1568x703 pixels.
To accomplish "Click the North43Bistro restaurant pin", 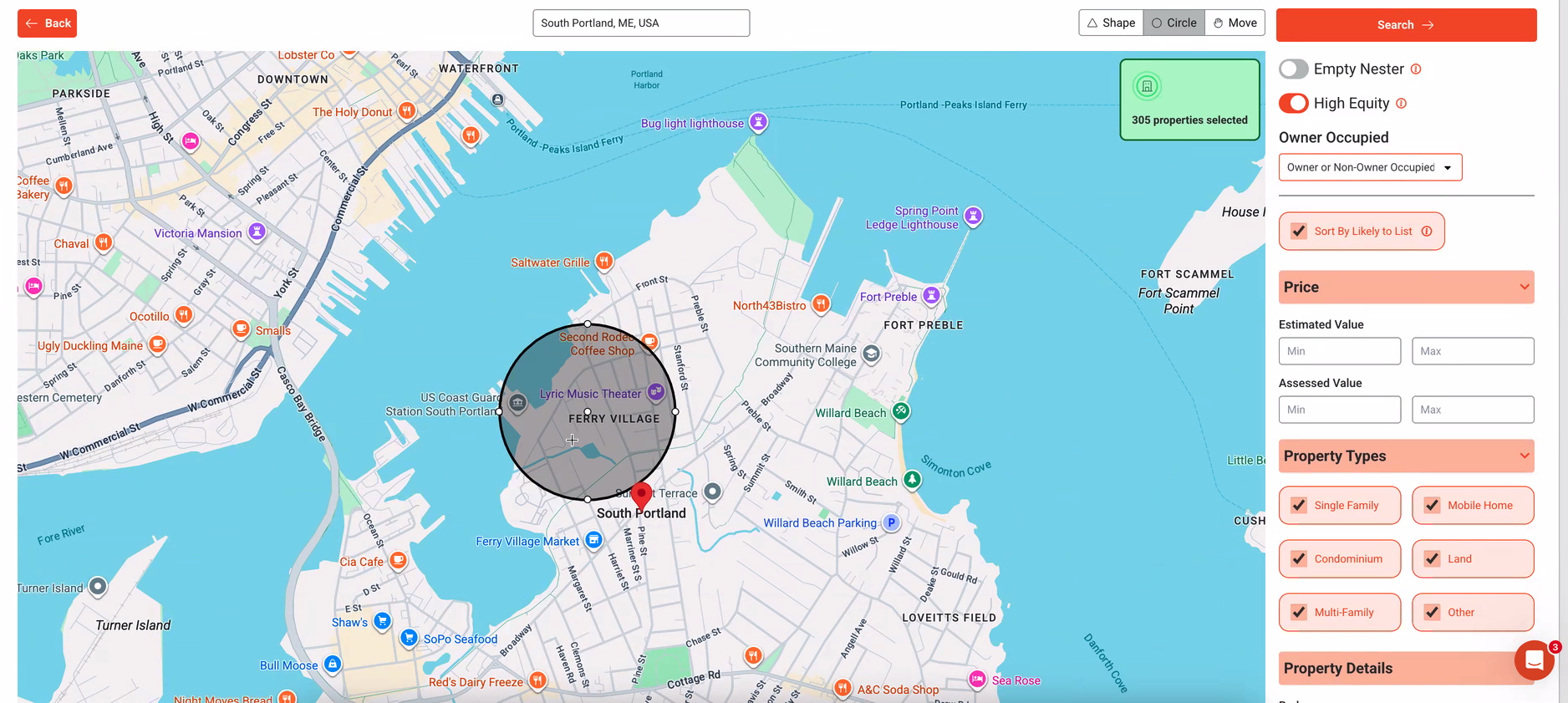I will (x=821, y=304).
